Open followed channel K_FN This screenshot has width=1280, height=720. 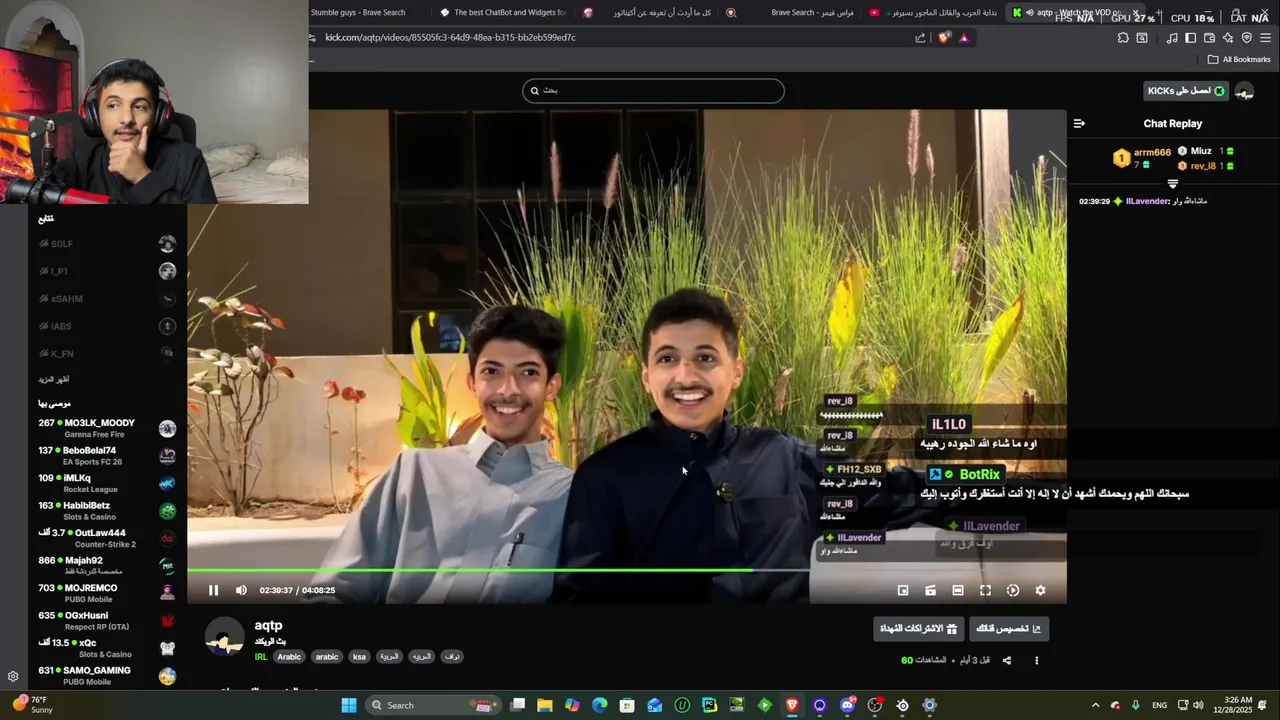[x=107, y=354]
